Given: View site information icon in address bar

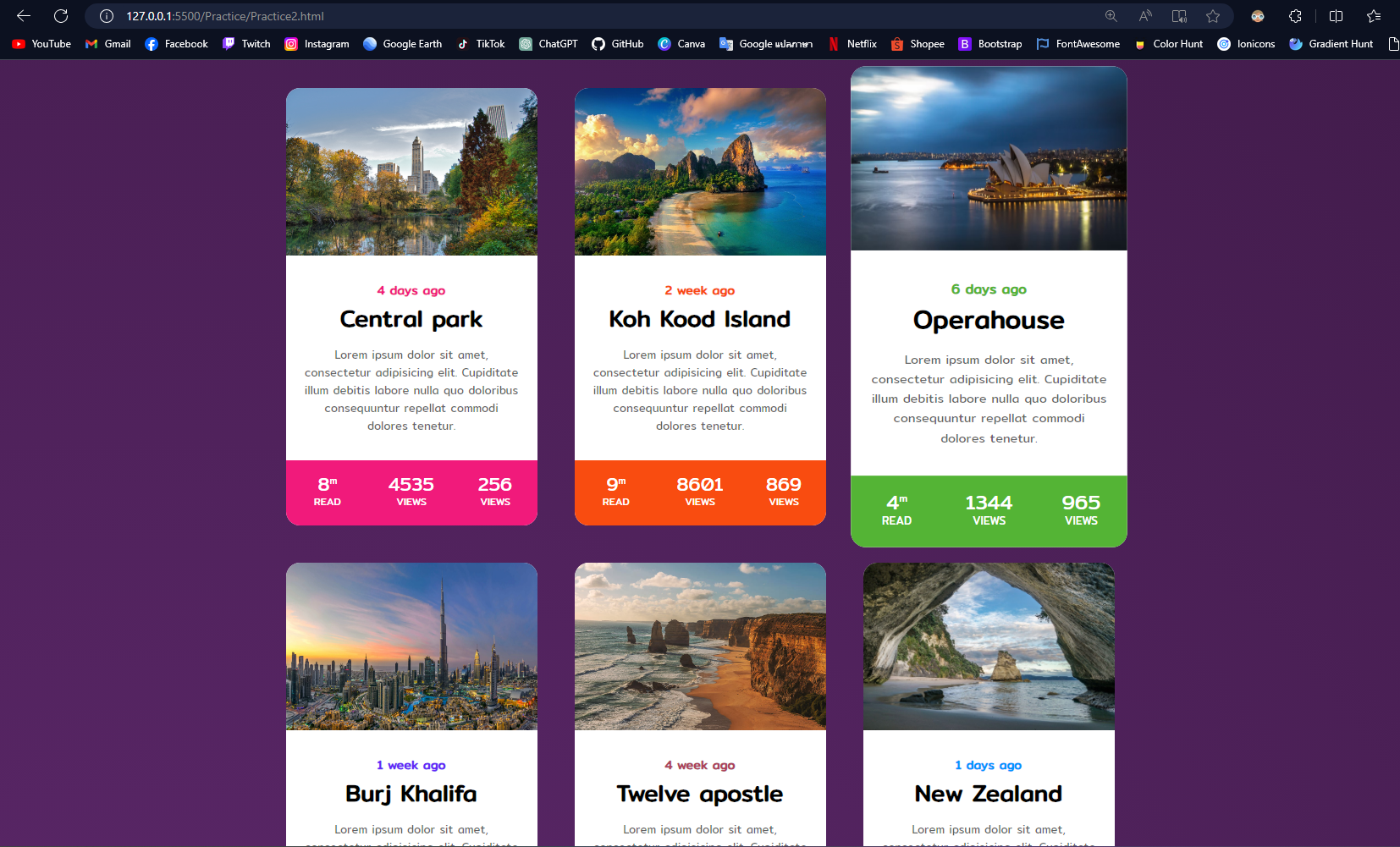Looking at the screenshot, I should (107, 16).
